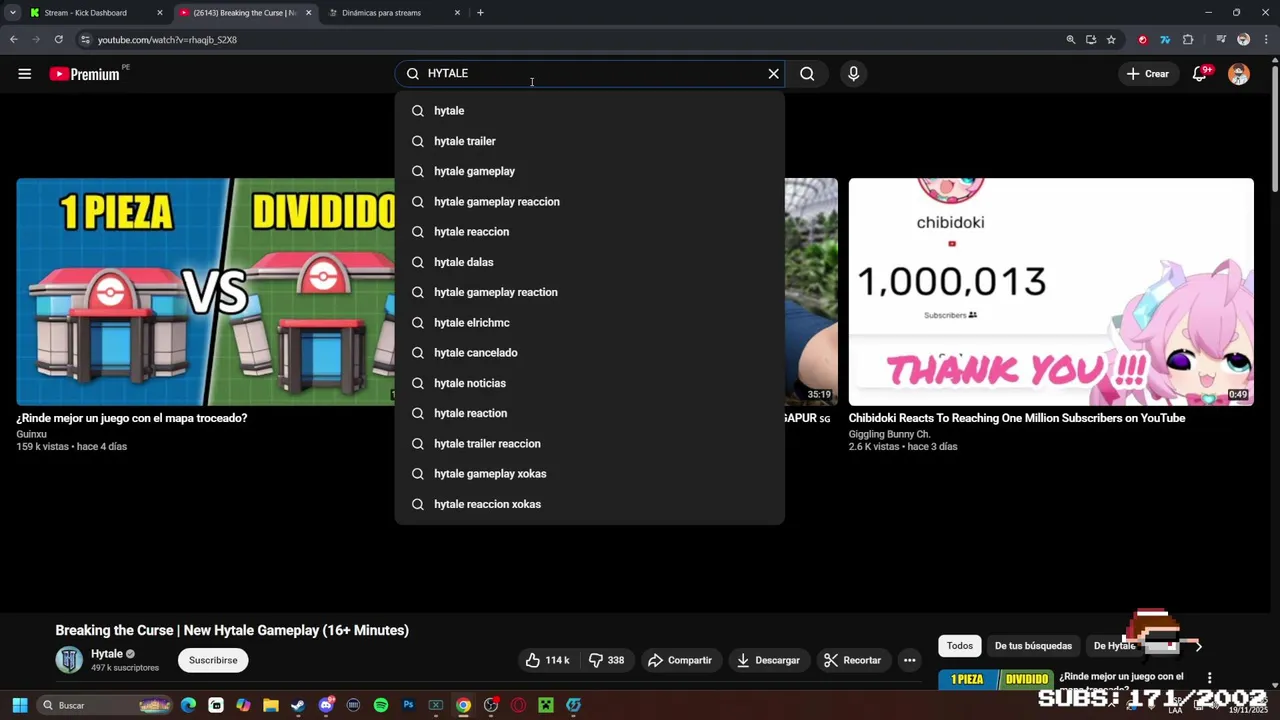Open the tab search dropdown arrow

[12, 13]
